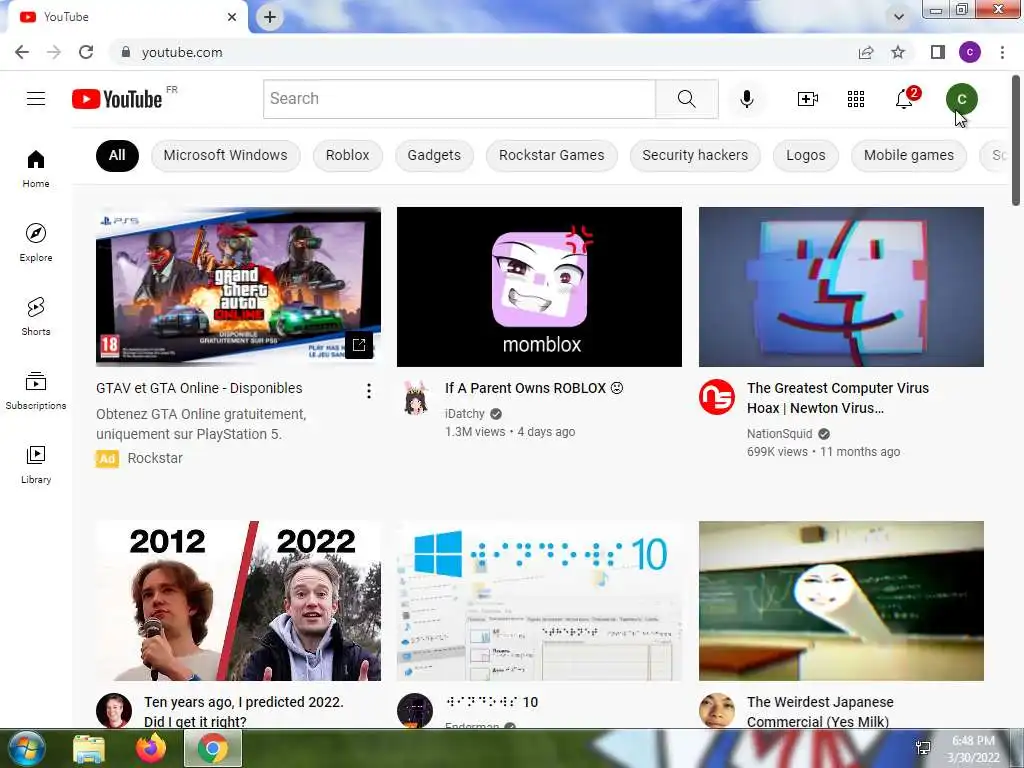Open Shorts in sidebar

36,316
